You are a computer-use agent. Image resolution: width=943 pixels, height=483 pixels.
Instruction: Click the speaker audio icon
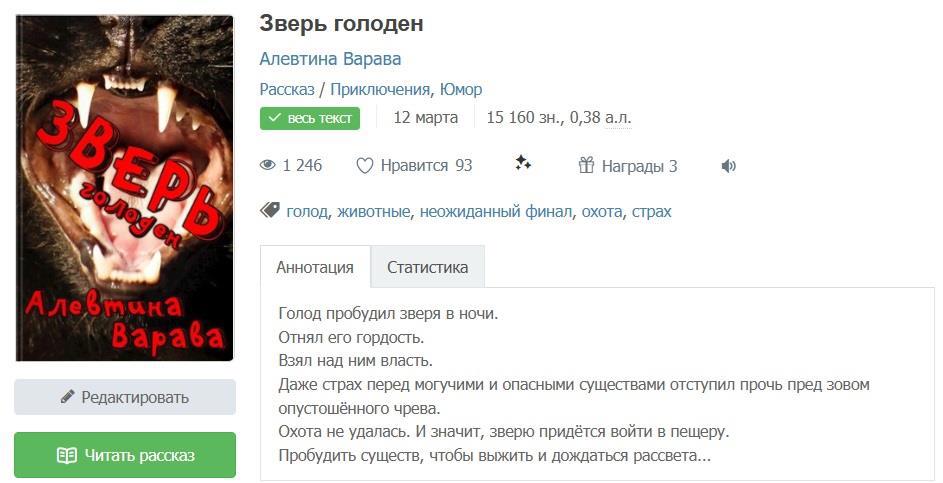click(x=728, y=166)
